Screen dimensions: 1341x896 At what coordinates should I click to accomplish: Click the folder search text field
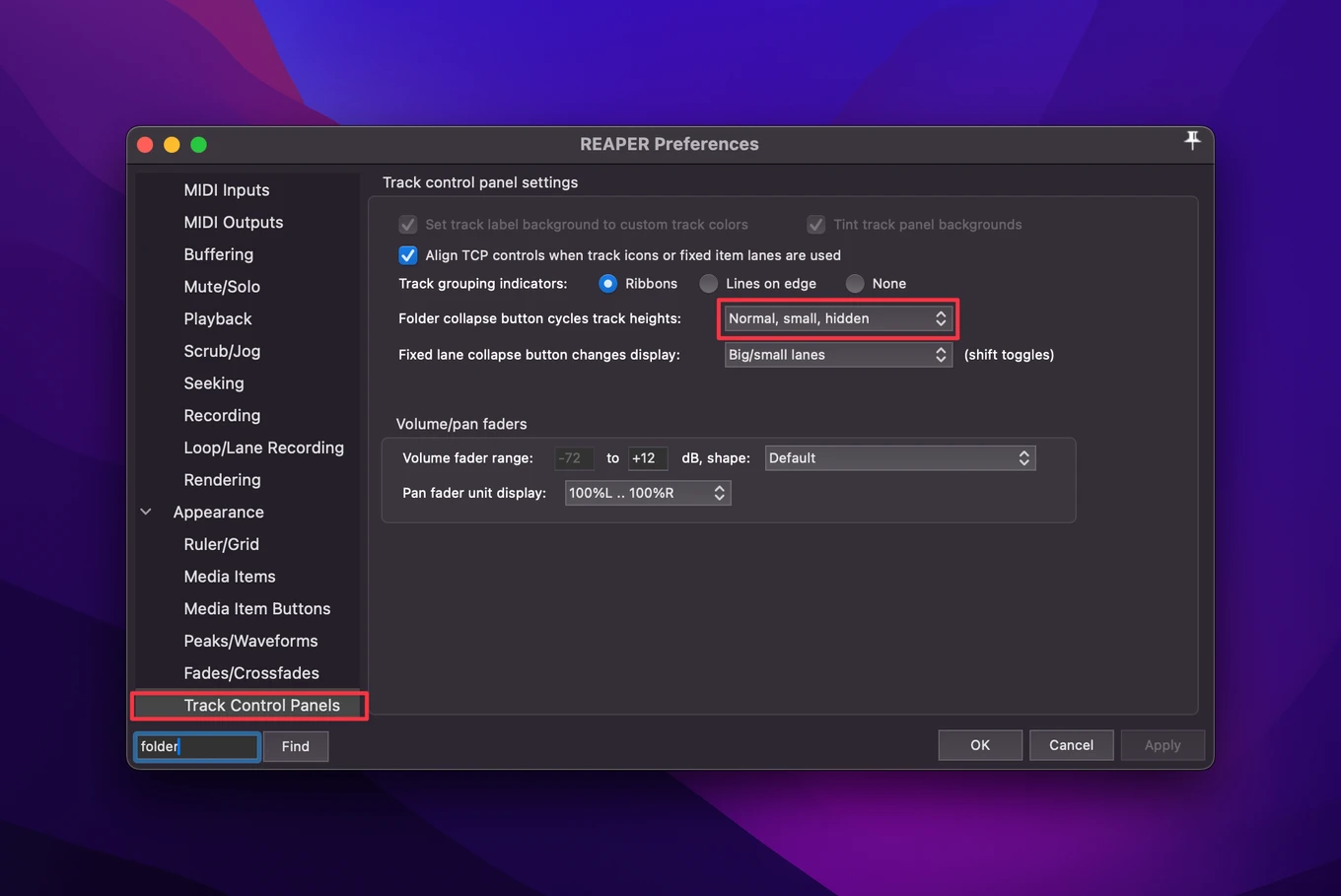(197, 746)
